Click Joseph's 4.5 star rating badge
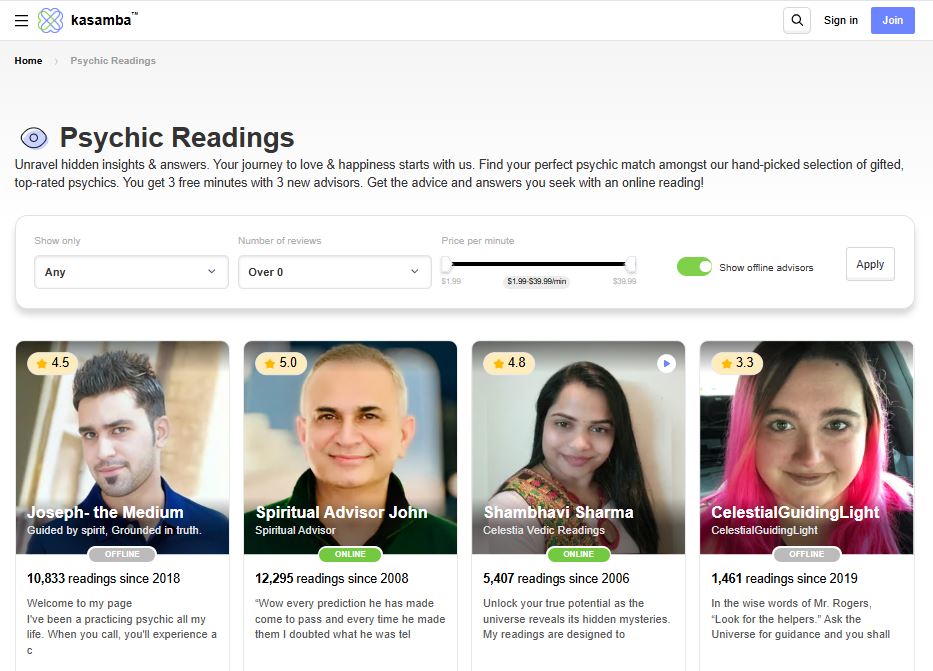 pyautogui.click(x=52, y=363)
